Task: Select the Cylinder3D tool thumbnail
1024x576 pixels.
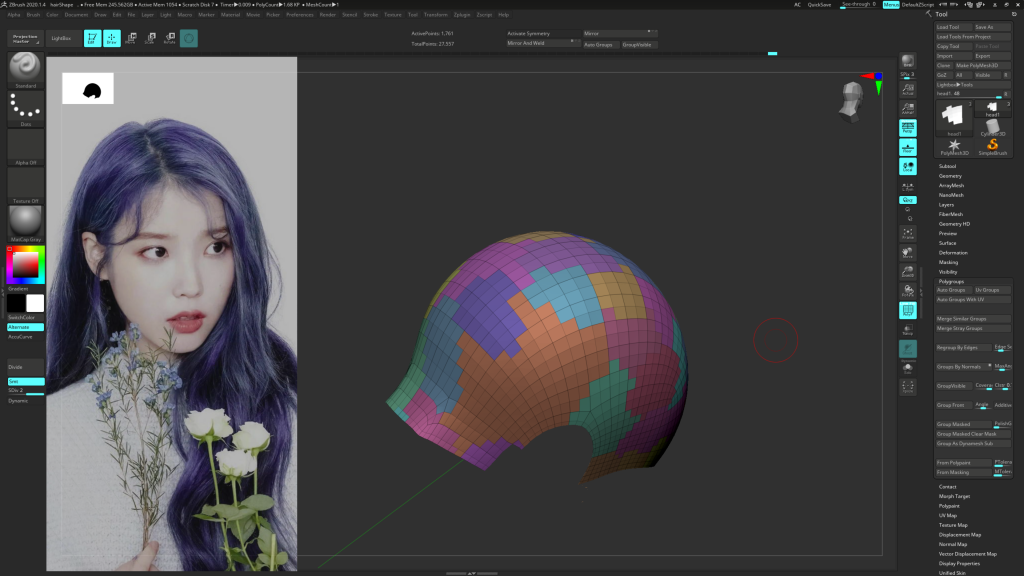Action: tap(993, 124)
